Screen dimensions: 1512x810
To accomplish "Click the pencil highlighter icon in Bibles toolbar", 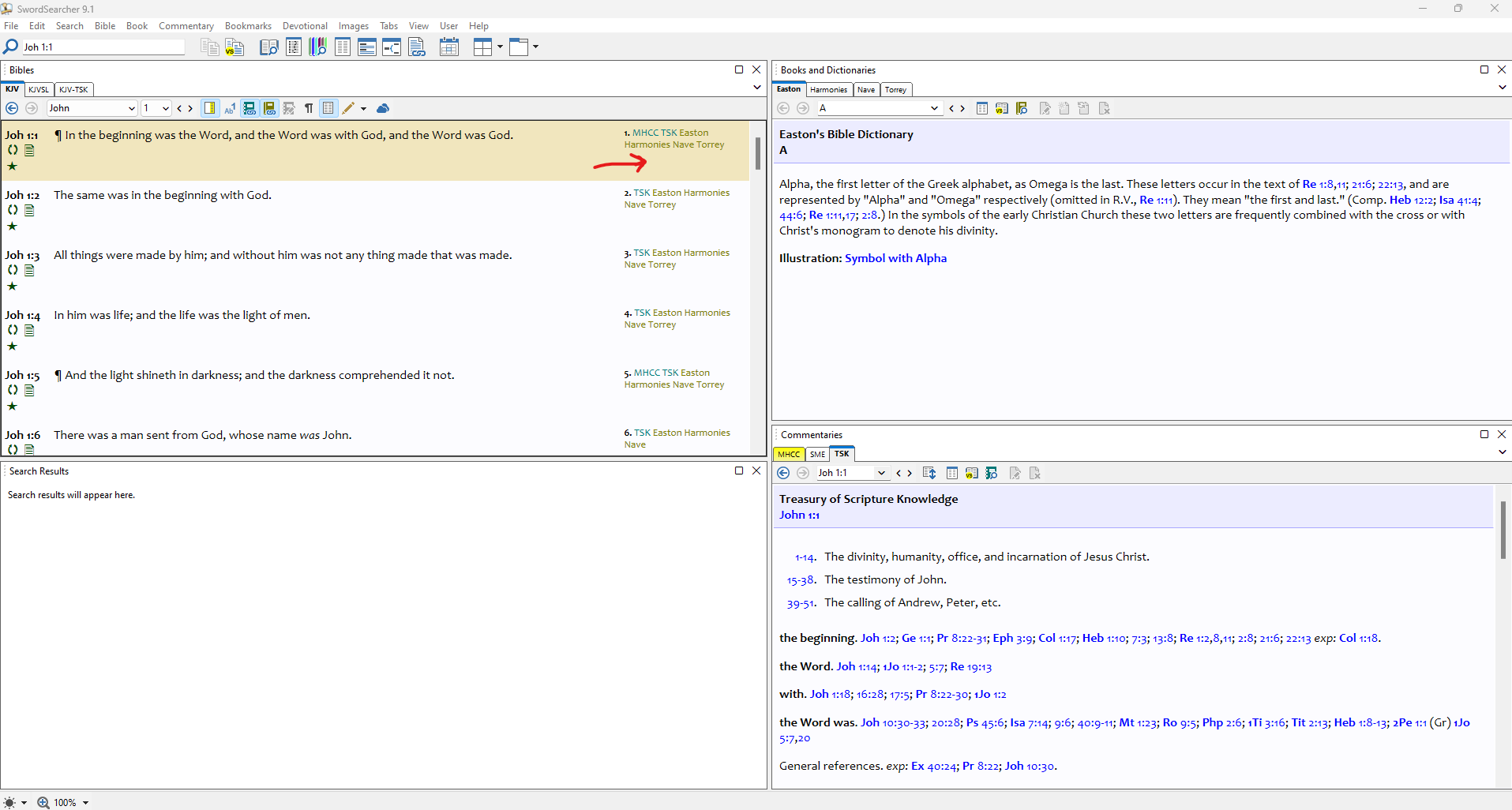I will (348, 108).
